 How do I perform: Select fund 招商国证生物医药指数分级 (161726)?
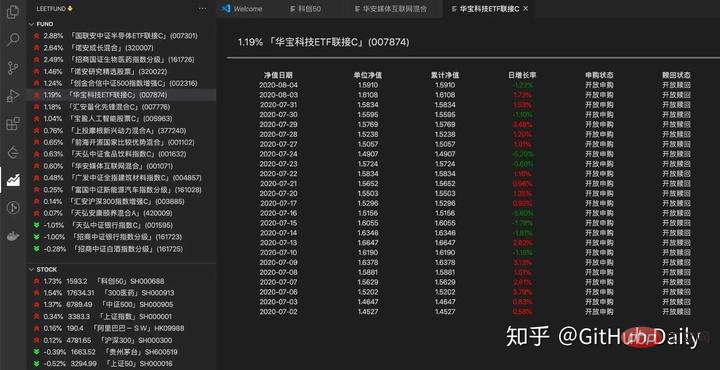click(x=122, y=60)
